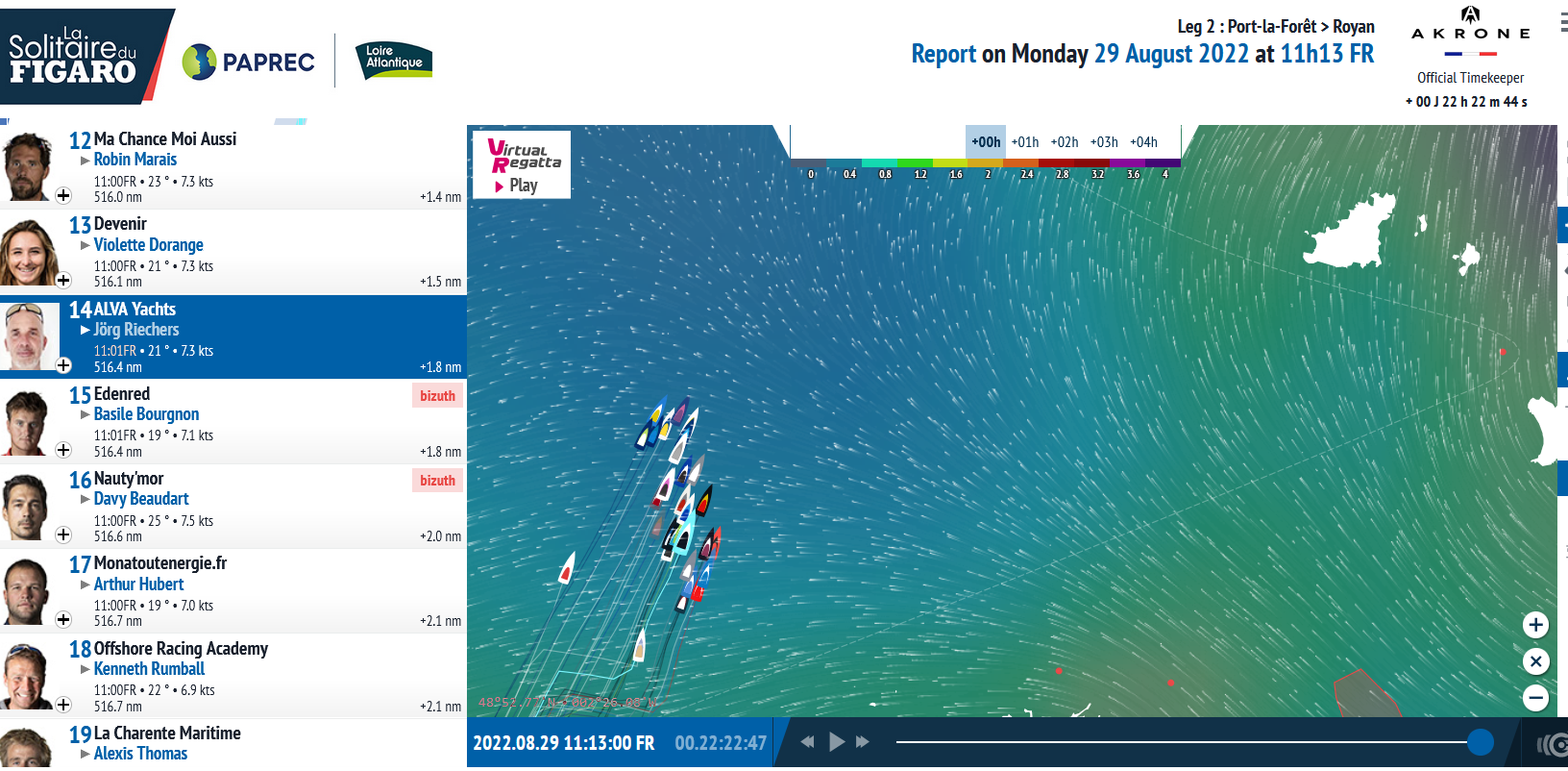Click the 2022.08.29 11:13:00 FR timestamp
Image resolution: width=1568 pixels, height=771 pixels.
point(564,743)
